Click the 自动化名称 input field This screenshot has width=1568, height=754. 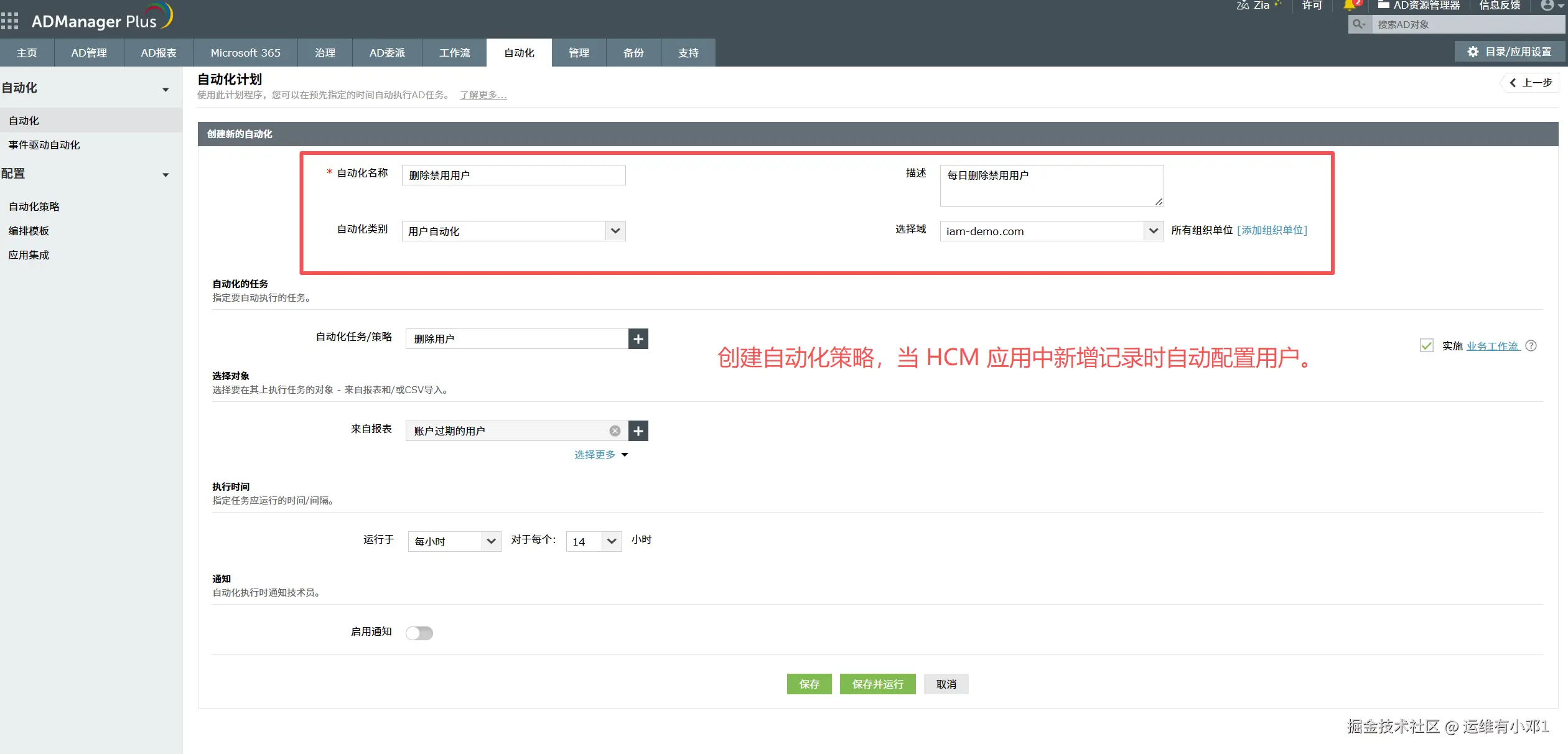[513, 175]
